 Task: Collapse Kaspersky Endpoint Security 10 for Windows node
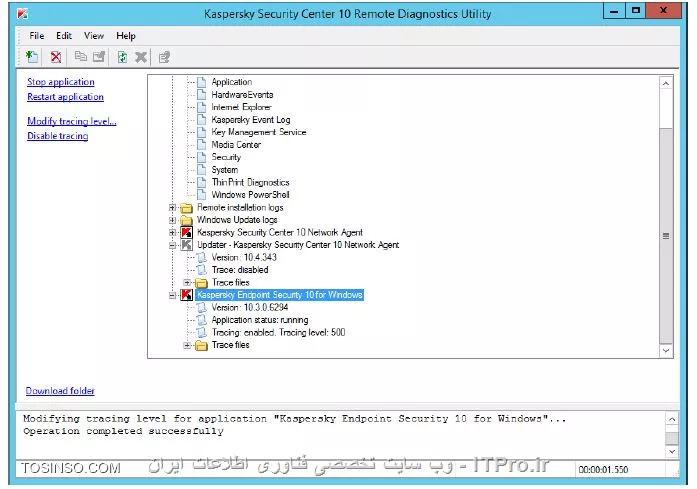[x=172, y=295]
